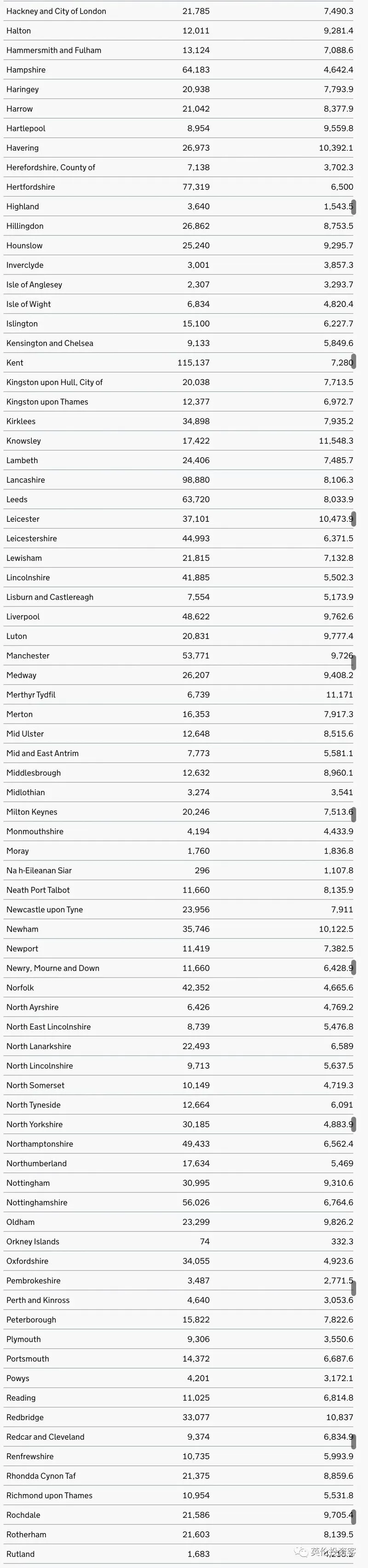
Task: Click the Redbridge rate value 10,837
Action: (339, 1417)
